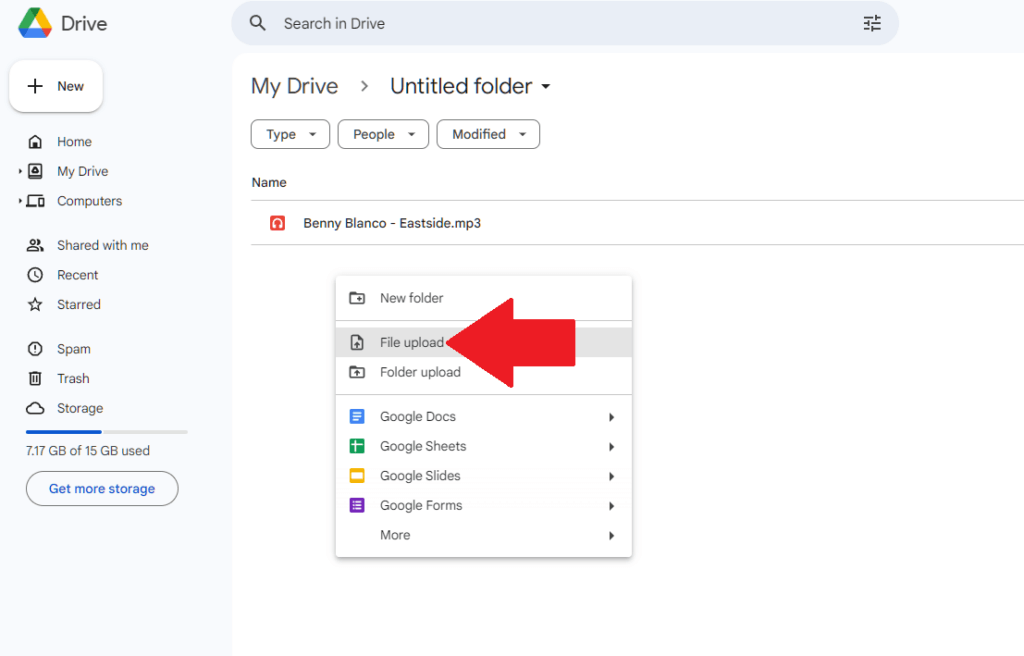The image size is (1024, 656).
Task: Open Trash label in the sidebar
Action: tap(72, 378)
